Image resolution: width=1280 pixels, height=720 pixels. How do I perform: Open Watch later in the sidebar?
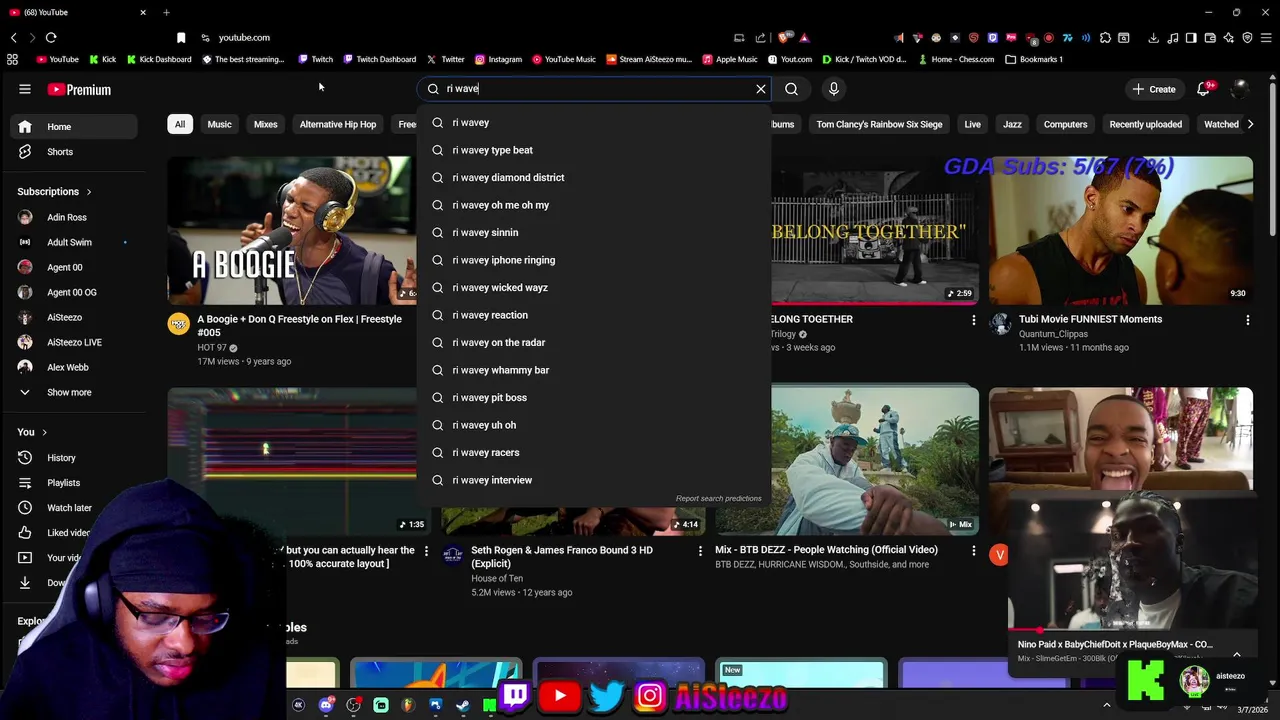pyautogui.click(x=74, y=508)
